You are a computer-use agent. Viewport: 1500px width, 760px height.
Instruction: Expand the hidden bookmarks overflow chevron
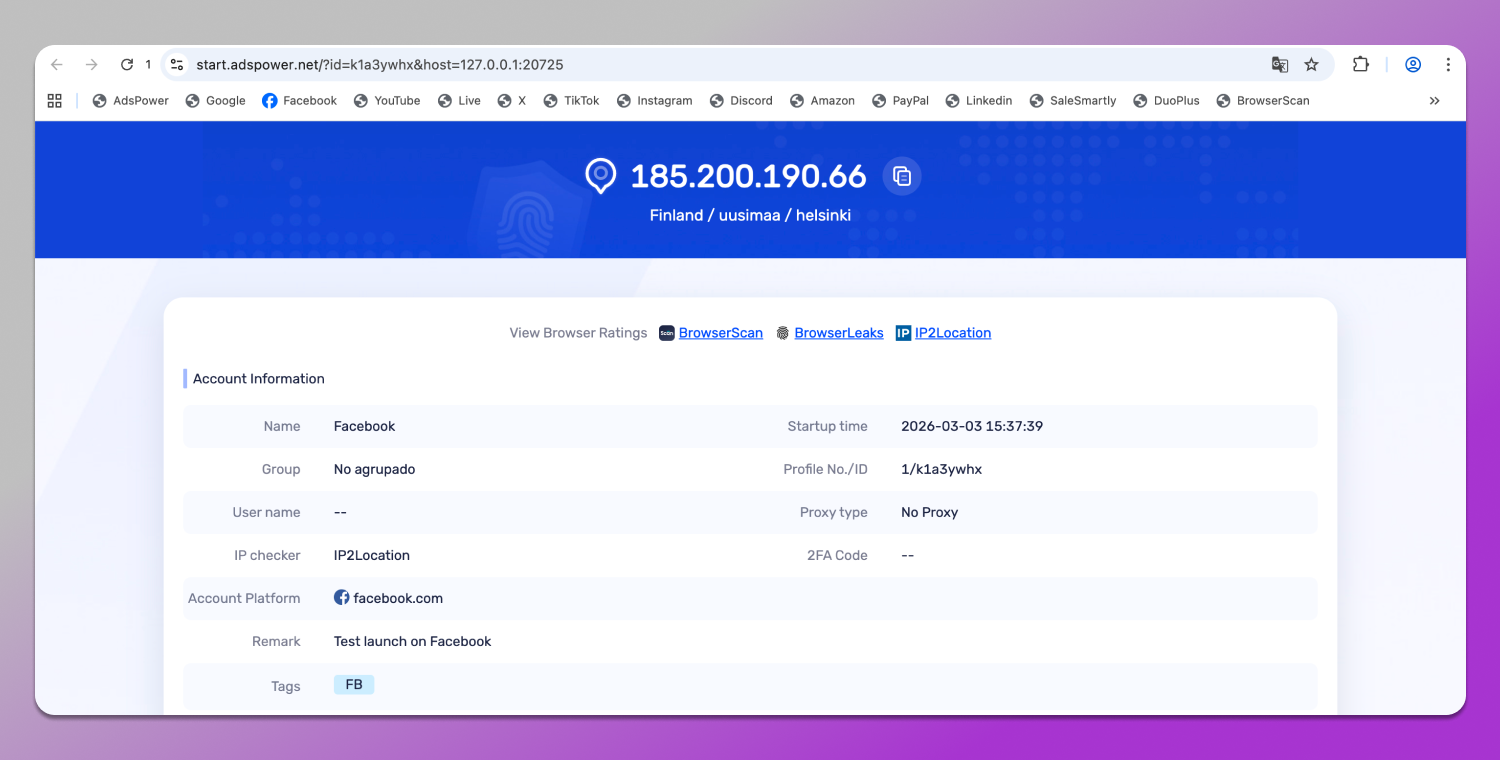[x=1434, y=101]
